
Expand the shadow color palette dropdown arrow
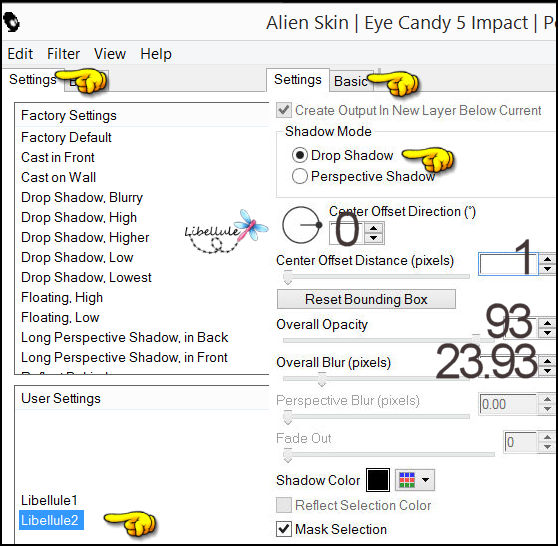[425, 480]
